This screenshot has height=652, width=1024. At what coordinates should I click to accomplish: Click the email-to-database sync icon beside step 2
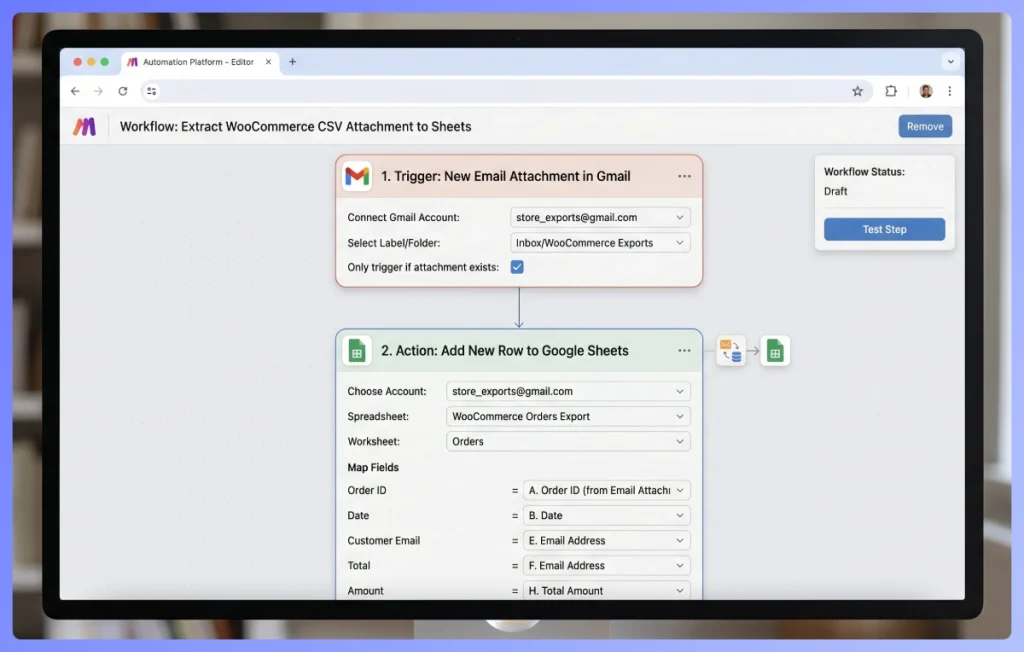pyautogui.click(x=731, y=351)
